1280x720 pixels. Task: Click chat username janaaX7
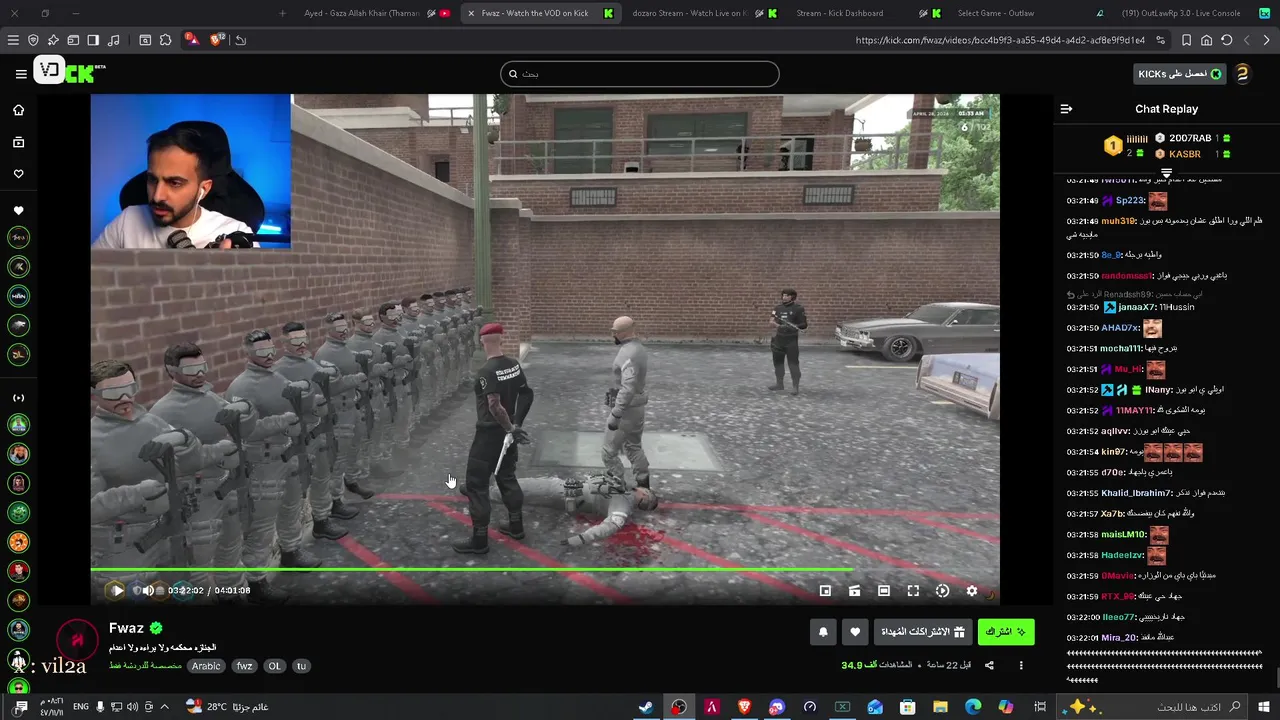1137,307
